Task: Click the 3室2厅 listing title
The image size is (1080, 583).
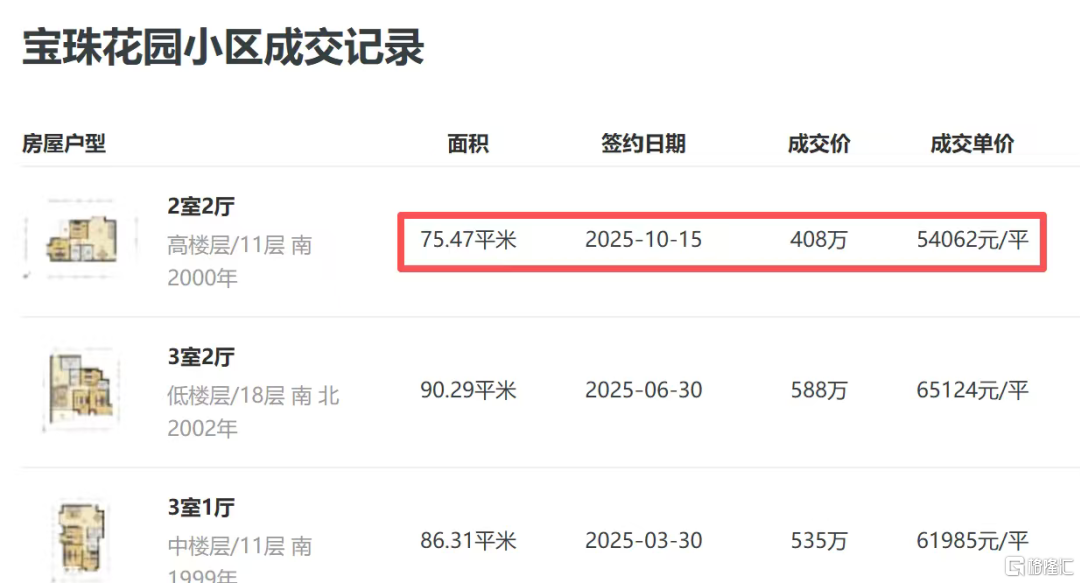Action: (x=200, y=357)
